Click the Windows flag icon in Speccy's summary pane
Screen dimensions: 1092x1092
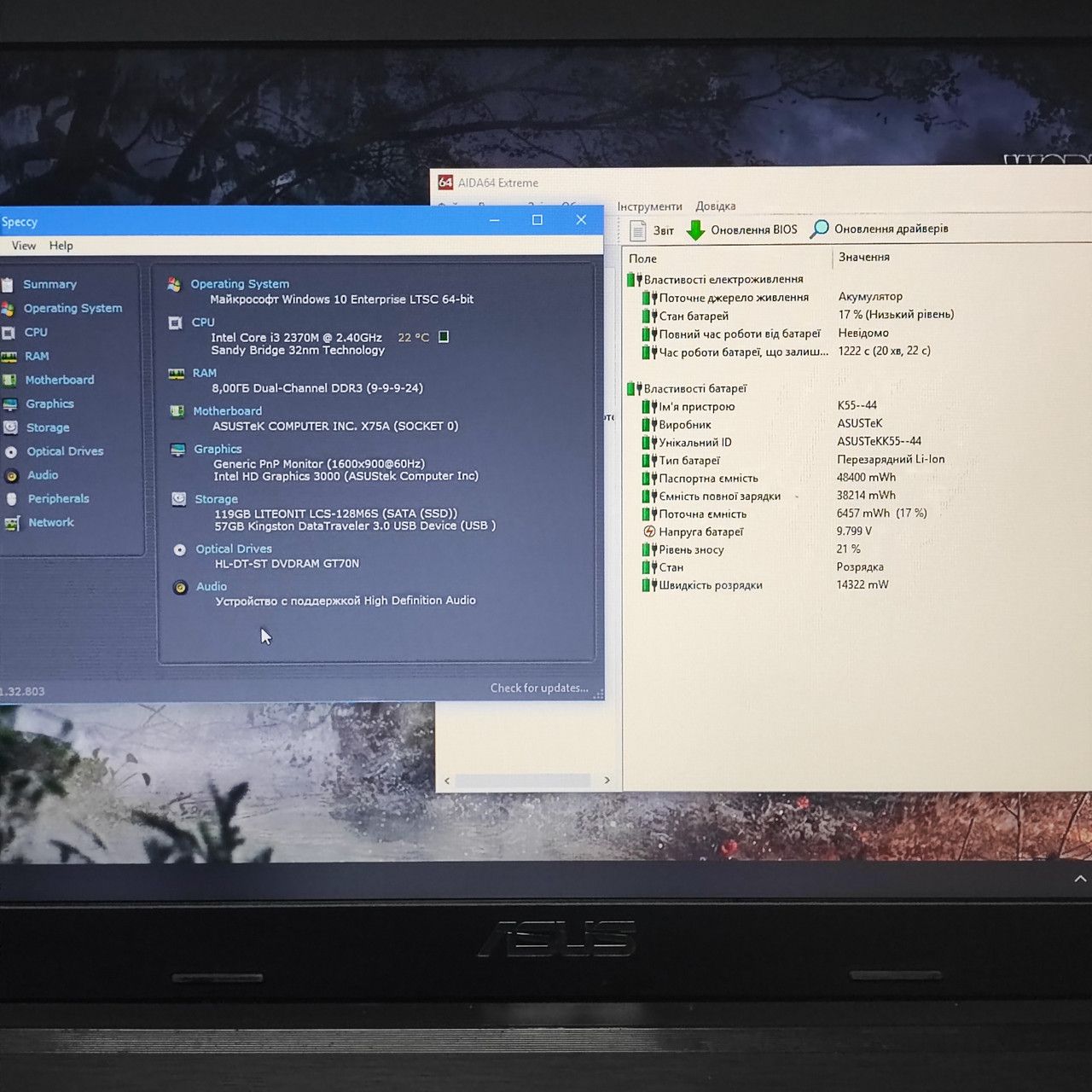point(174,284)
